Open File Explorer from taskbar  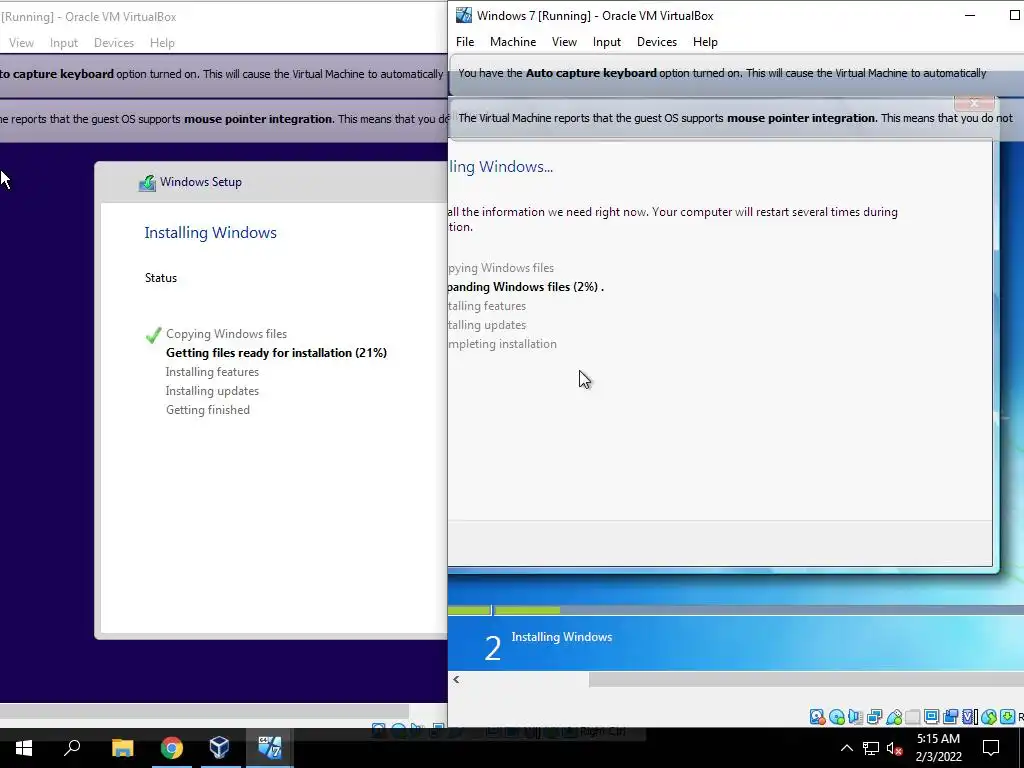122,748
